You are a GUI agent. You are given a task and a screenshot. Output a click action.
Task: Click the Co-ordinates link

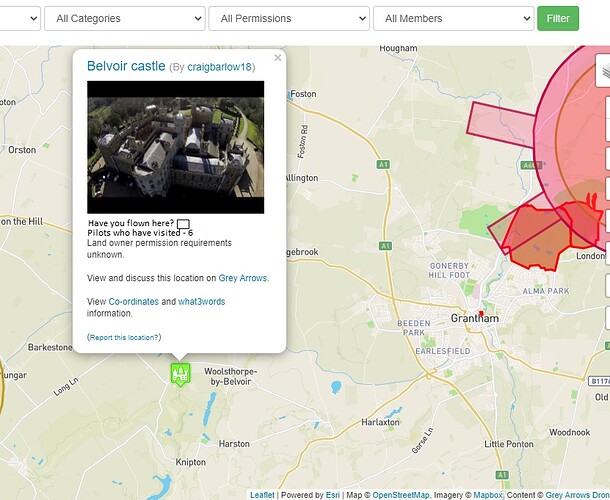132,301
